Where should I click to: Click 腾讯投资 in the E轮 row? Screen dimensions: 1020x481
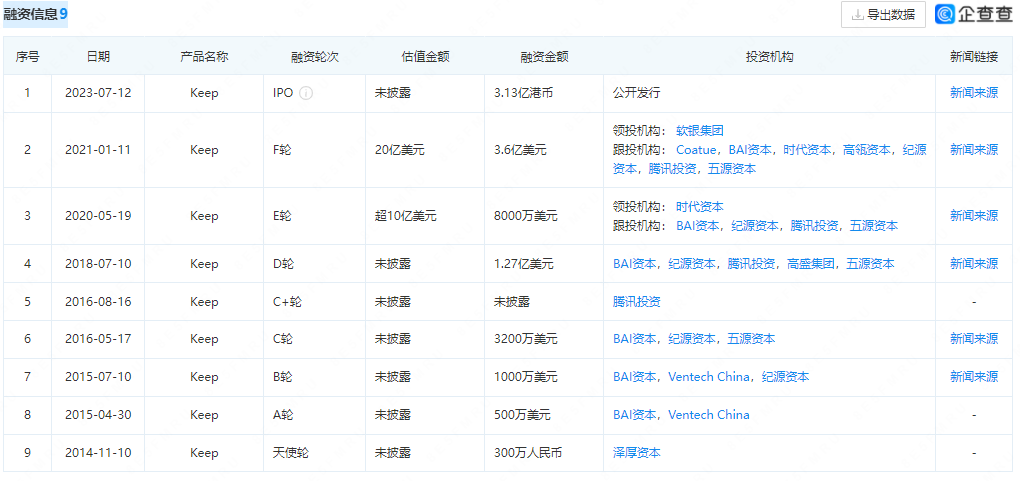[x=814, y=226]
